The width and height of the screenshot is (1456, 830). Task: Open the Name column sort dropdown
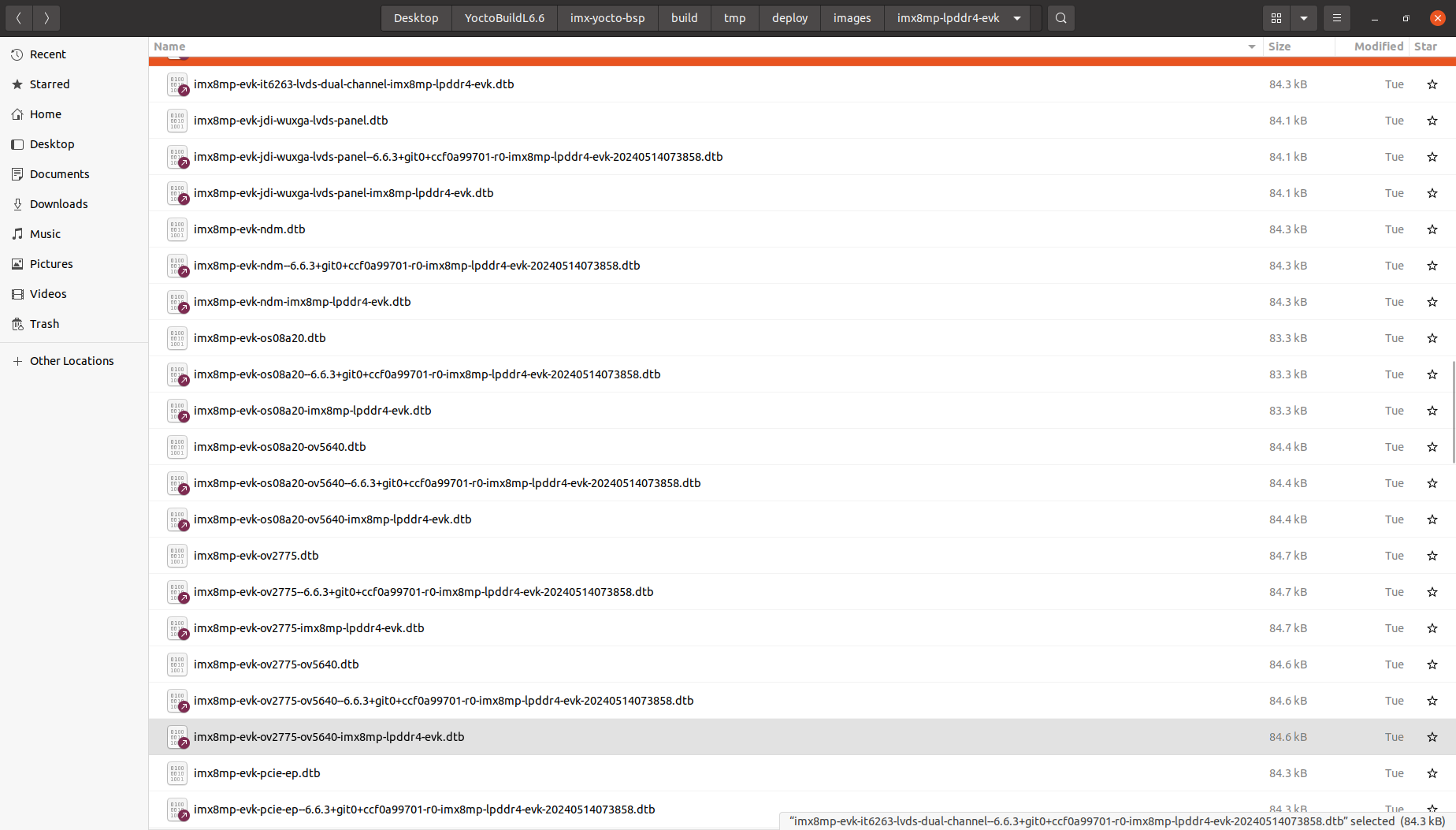click(1251, 47)
